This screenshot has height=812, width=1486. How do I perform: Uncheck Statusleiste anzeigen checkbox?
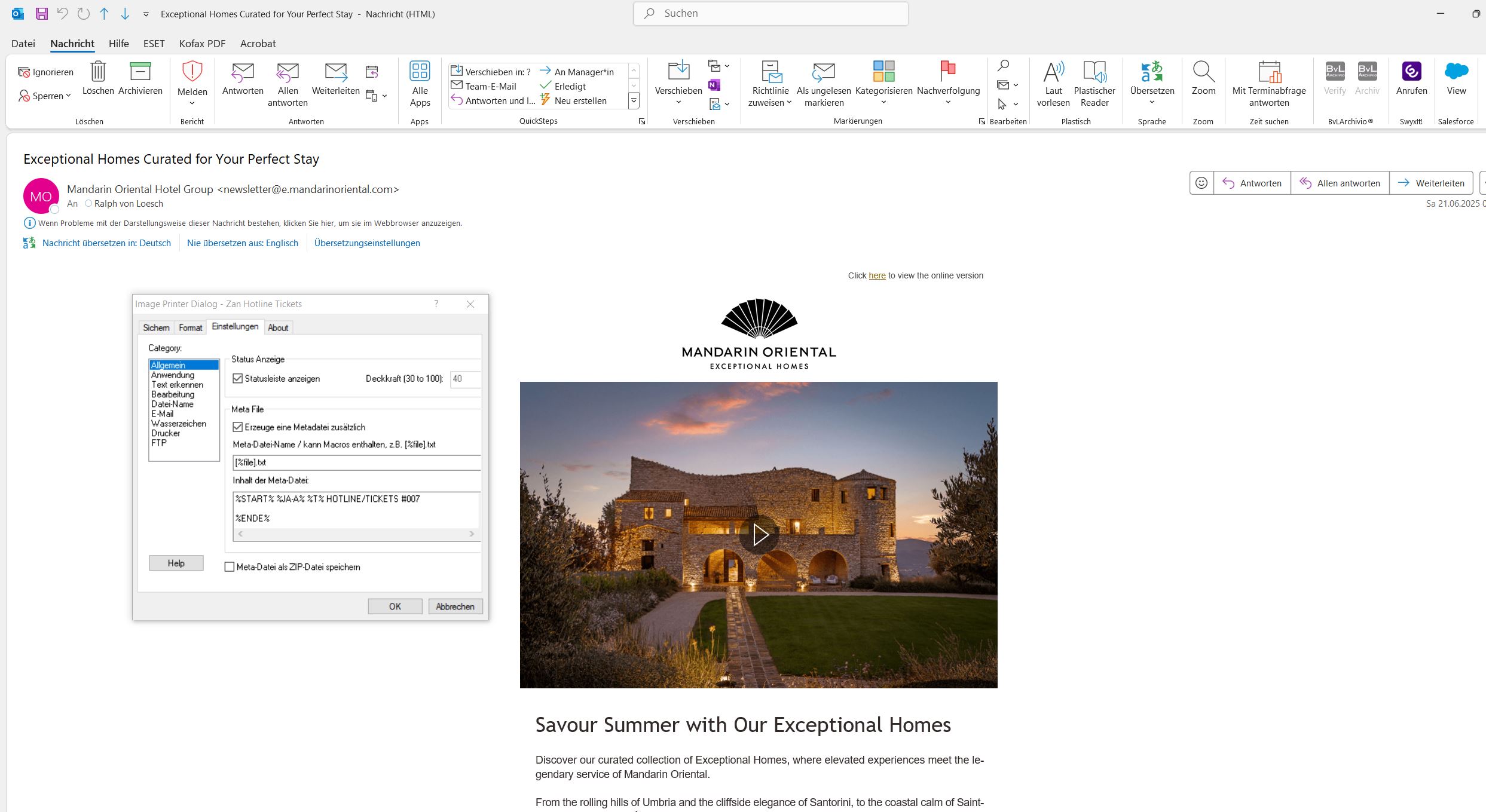(238, 379)
